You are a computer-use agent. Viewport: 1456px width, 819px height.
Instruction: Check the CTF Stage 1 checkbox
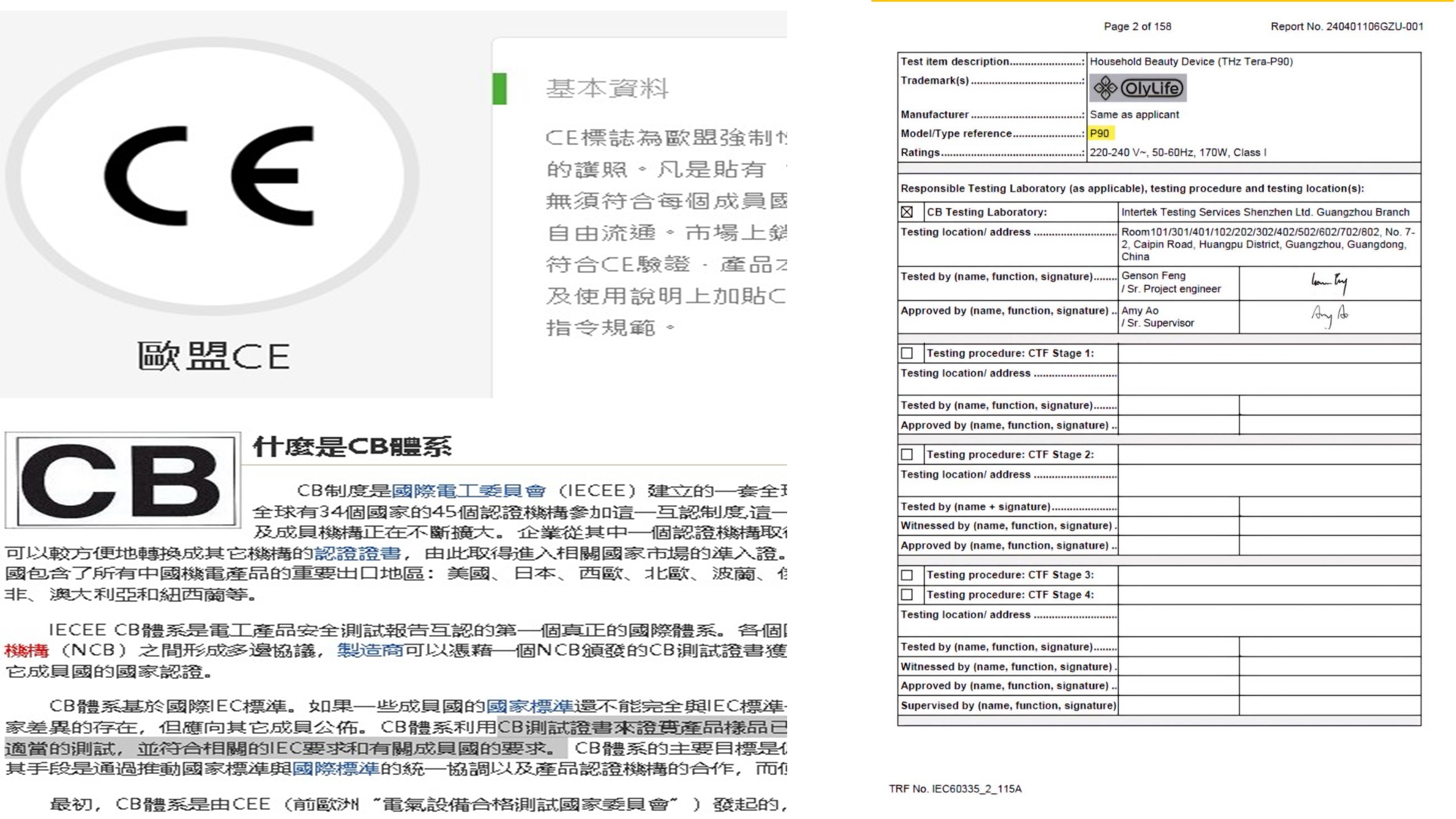pos(907,353)
